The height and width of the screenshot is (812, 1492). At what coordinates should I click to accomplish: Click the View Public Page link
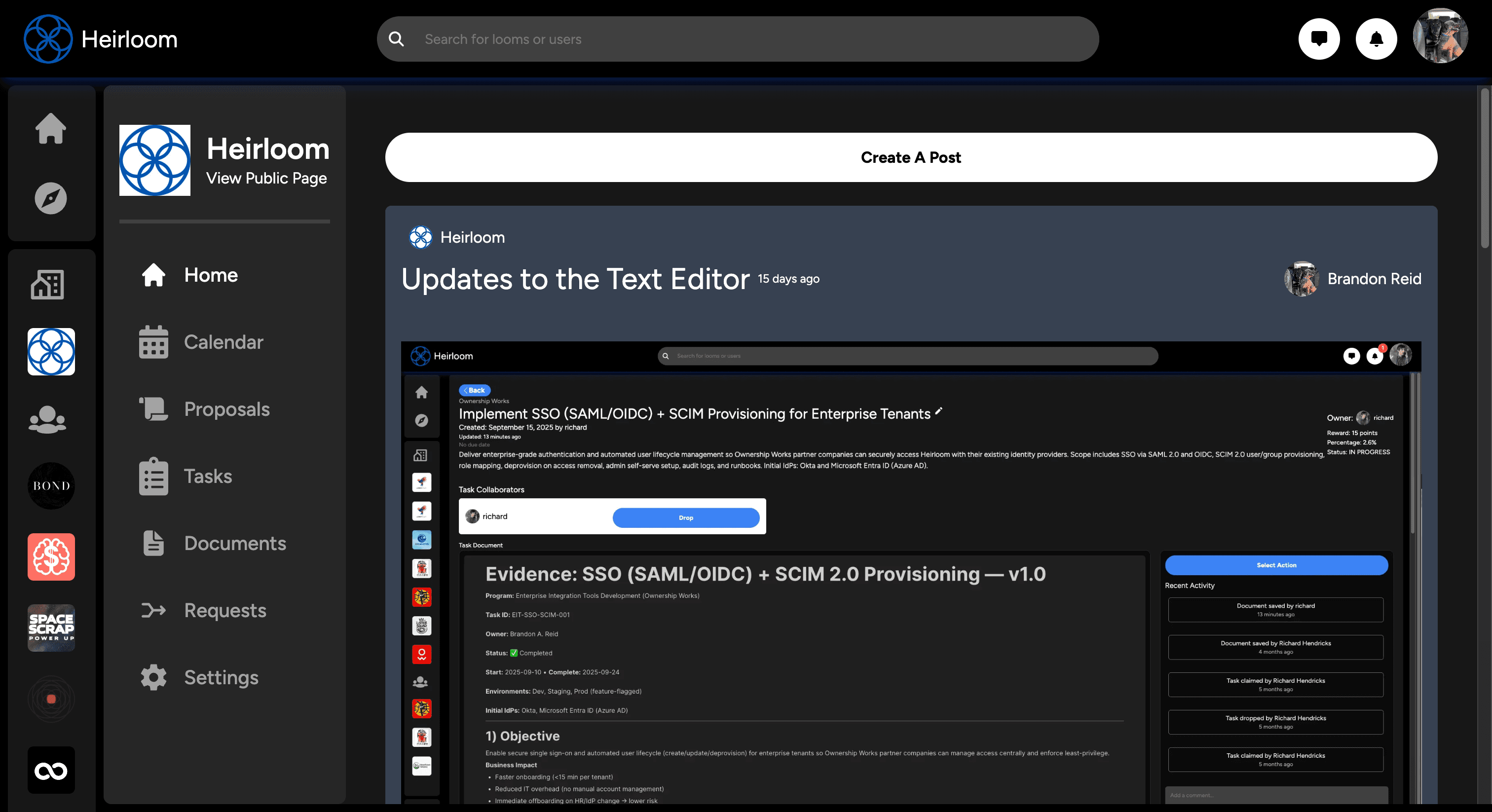pos(266,179)
